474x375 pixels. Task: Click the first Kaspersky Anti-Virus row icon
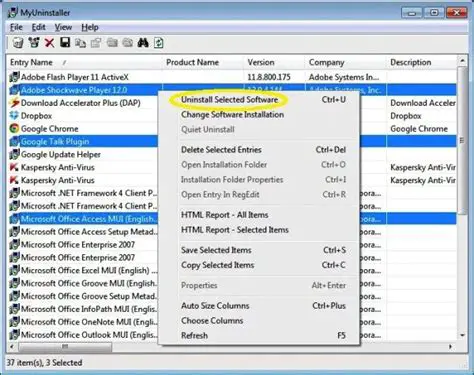click(x=14, y=167)
